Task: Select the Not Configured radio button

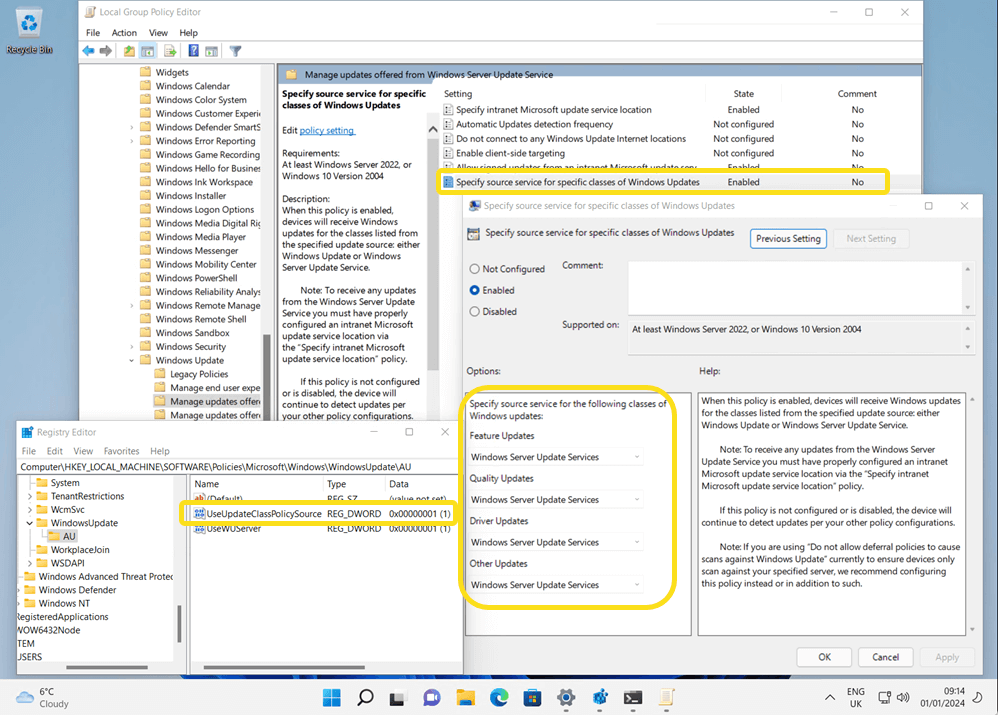Action: 475,269
